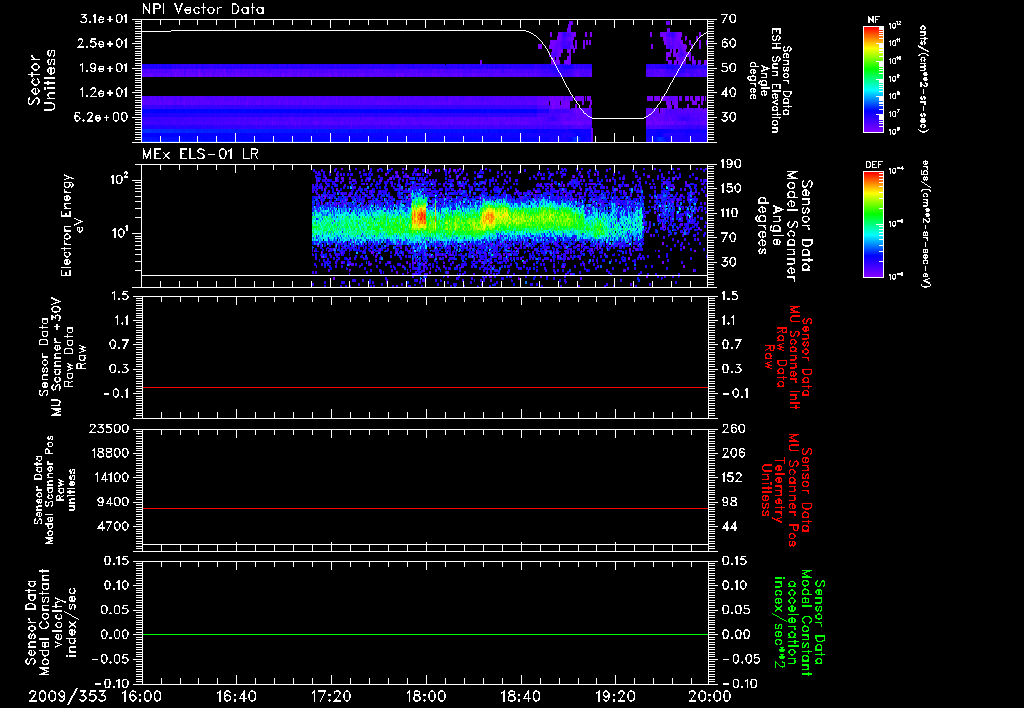1024x708 pixels.
Task: Click the 9400 scanner position tick label
Action: pyautogui.click(x=114, y=502)
